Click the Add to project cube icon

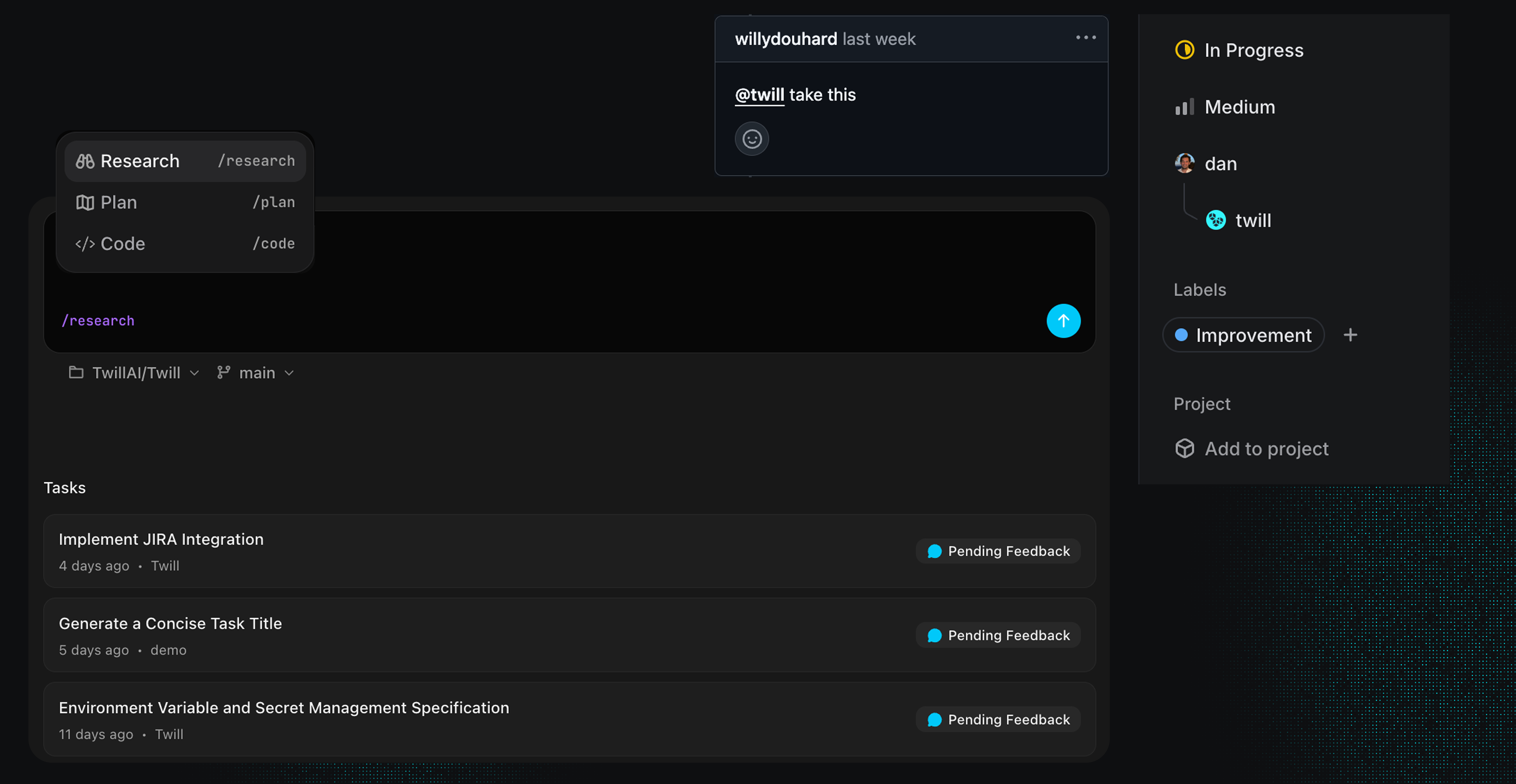1184,449
